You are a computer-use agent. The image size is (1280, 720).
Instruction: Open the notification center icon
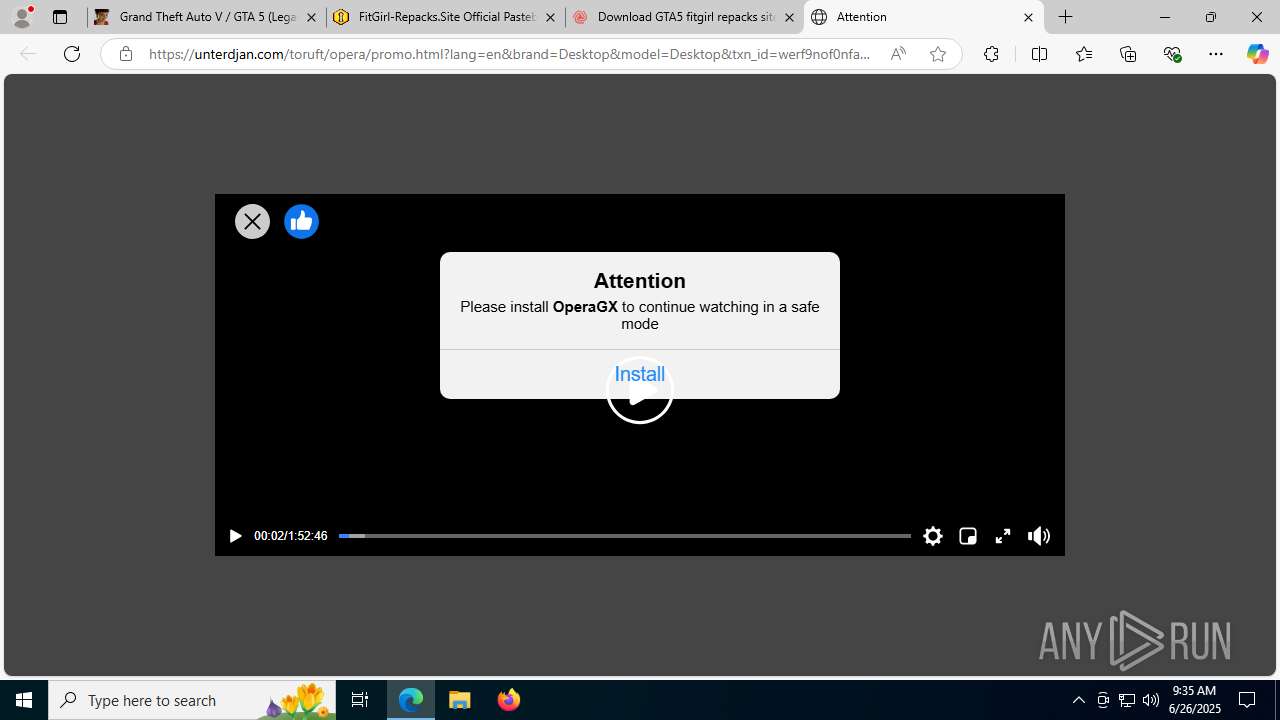pos(1248,700)
